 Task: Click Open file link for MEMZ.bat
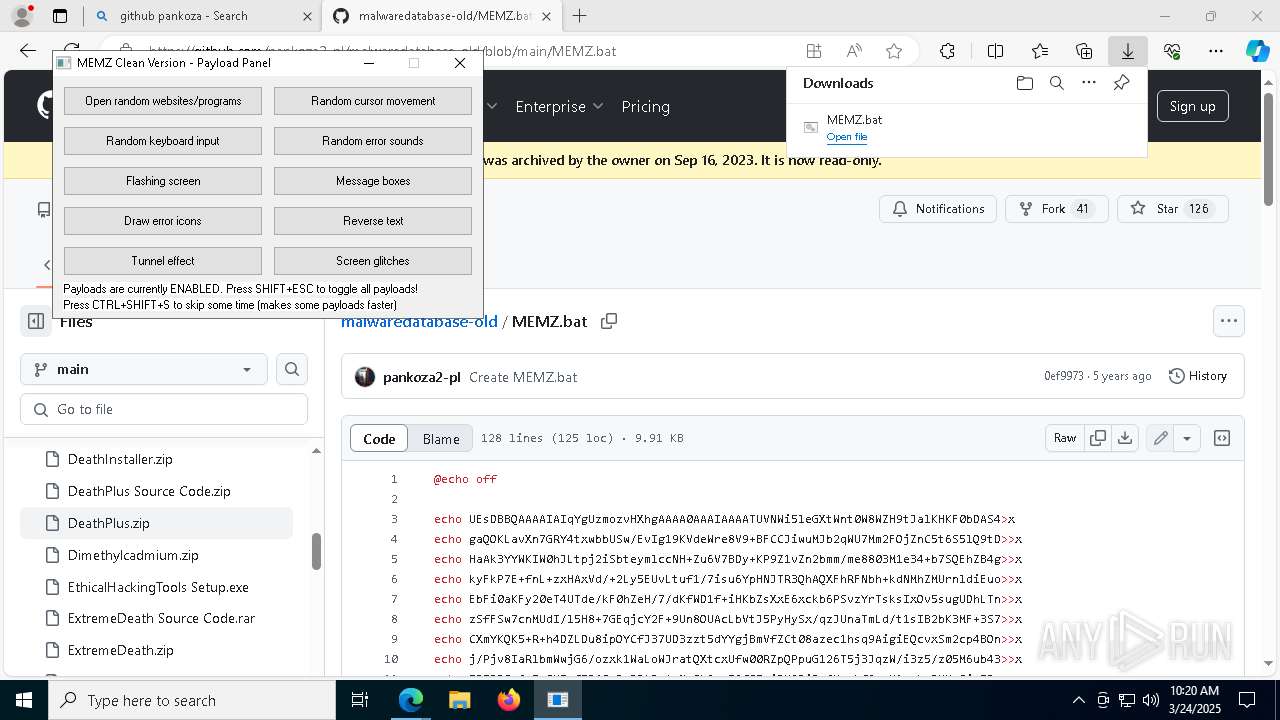pyautogui.click(x=847, y=137)
